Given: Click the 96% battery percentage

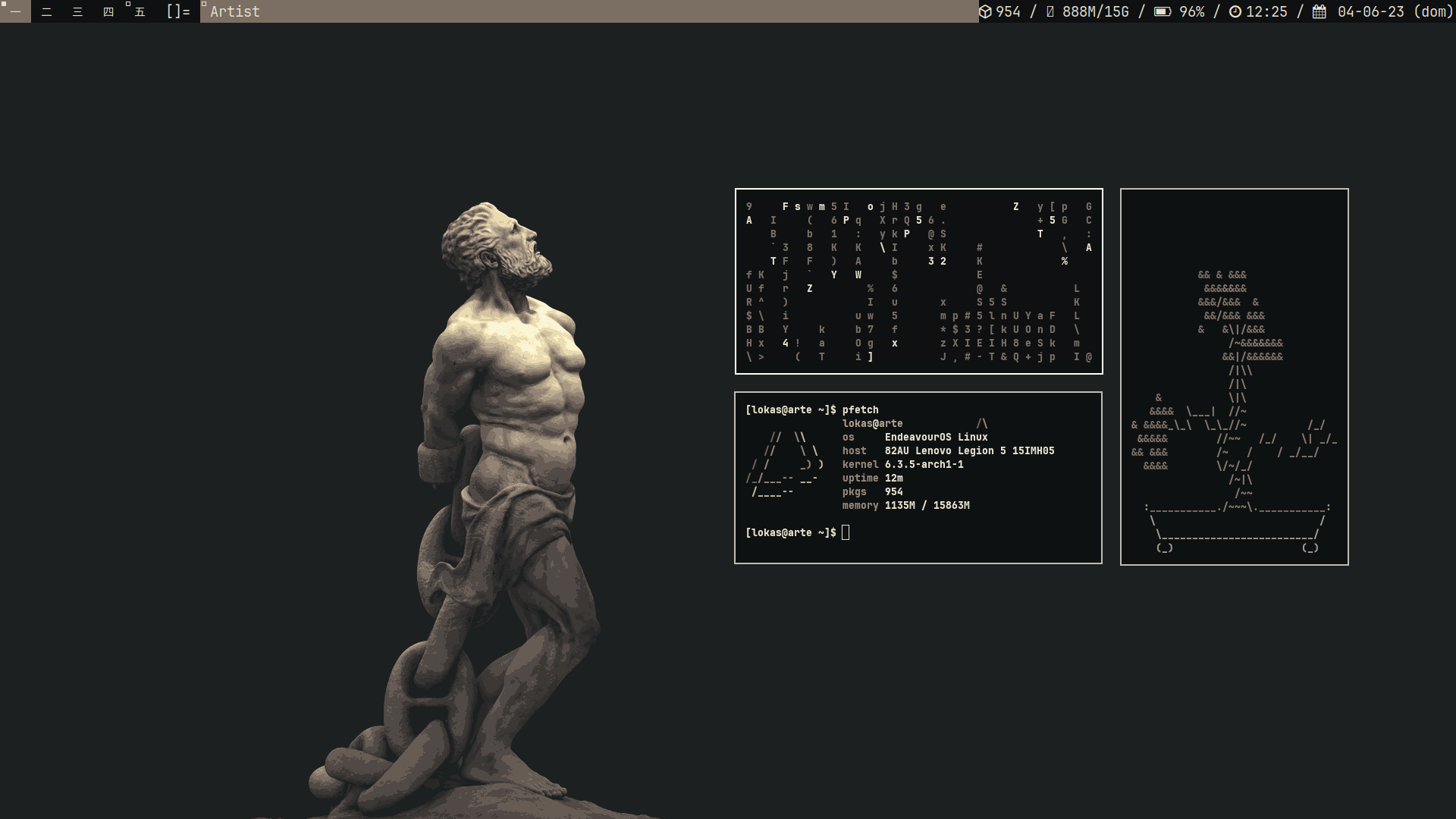Looking at the screenshot, I should 1192,11.
